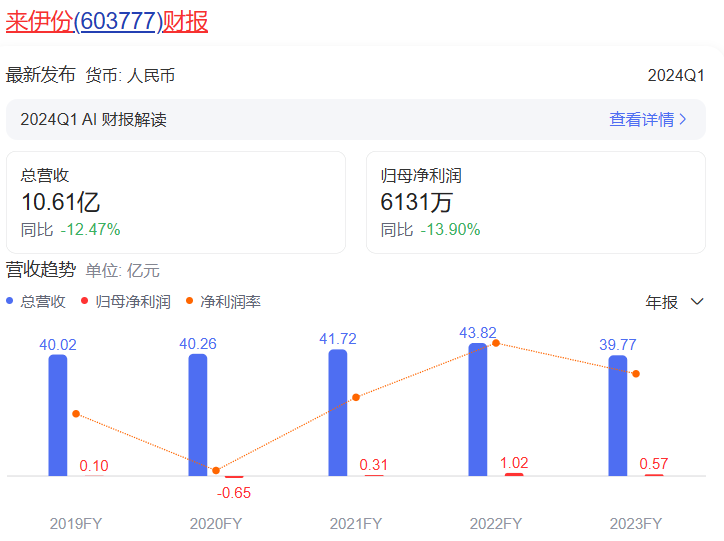Screen dimensions: 724x541
Task: Click the 2023FY blue revenue bar
Action: tap(617, 415)
